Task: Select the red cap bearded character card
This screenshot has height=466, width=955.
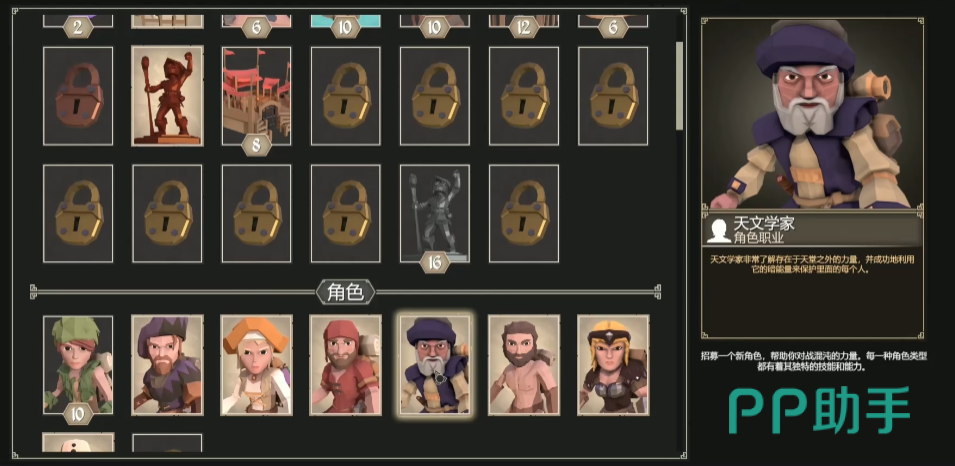Action: [x=345, y=365]
